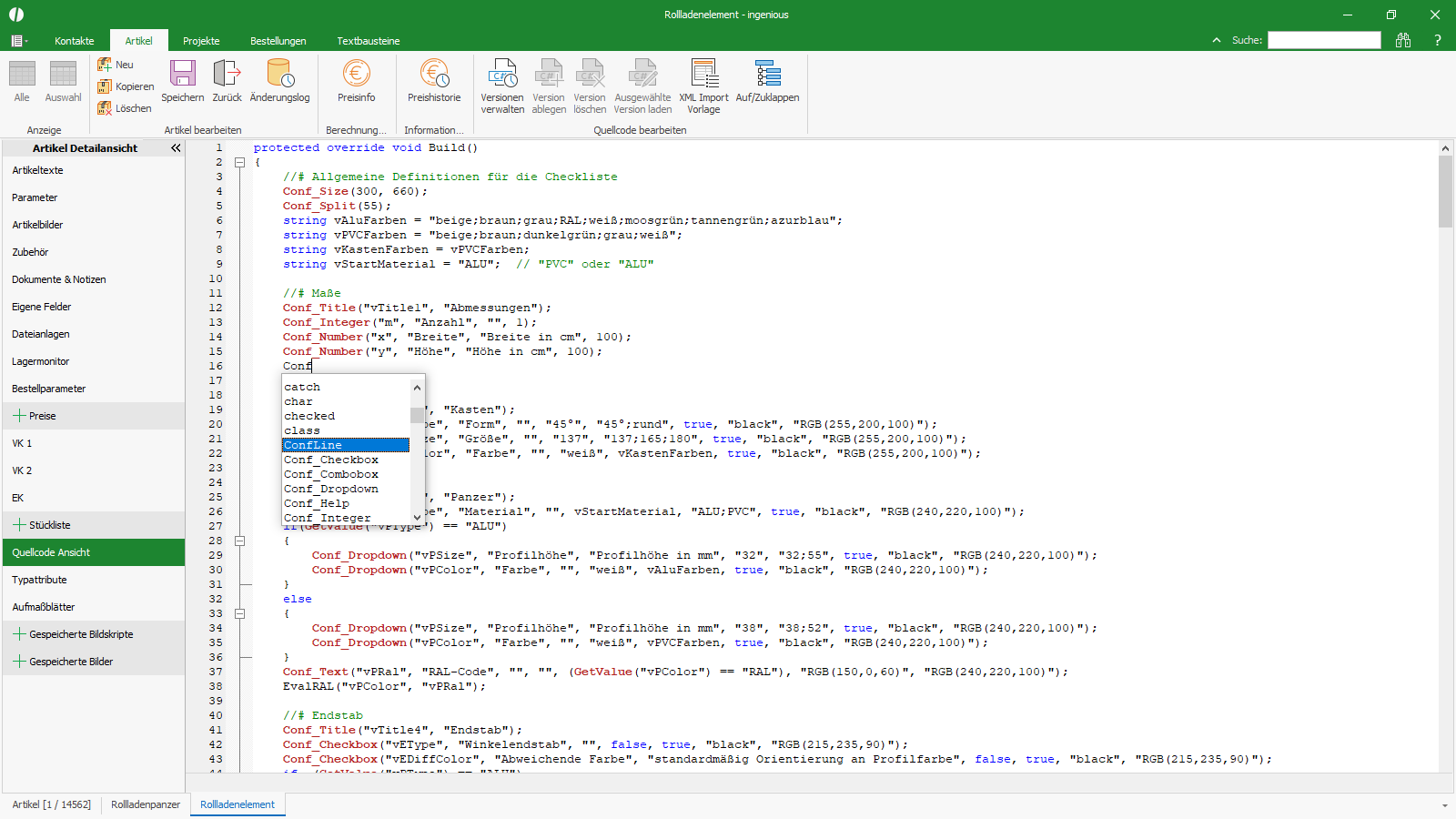1456x819 pixels.
Task: Collapse the Artikel Detailansicht panel
Action: coord(176,147)
